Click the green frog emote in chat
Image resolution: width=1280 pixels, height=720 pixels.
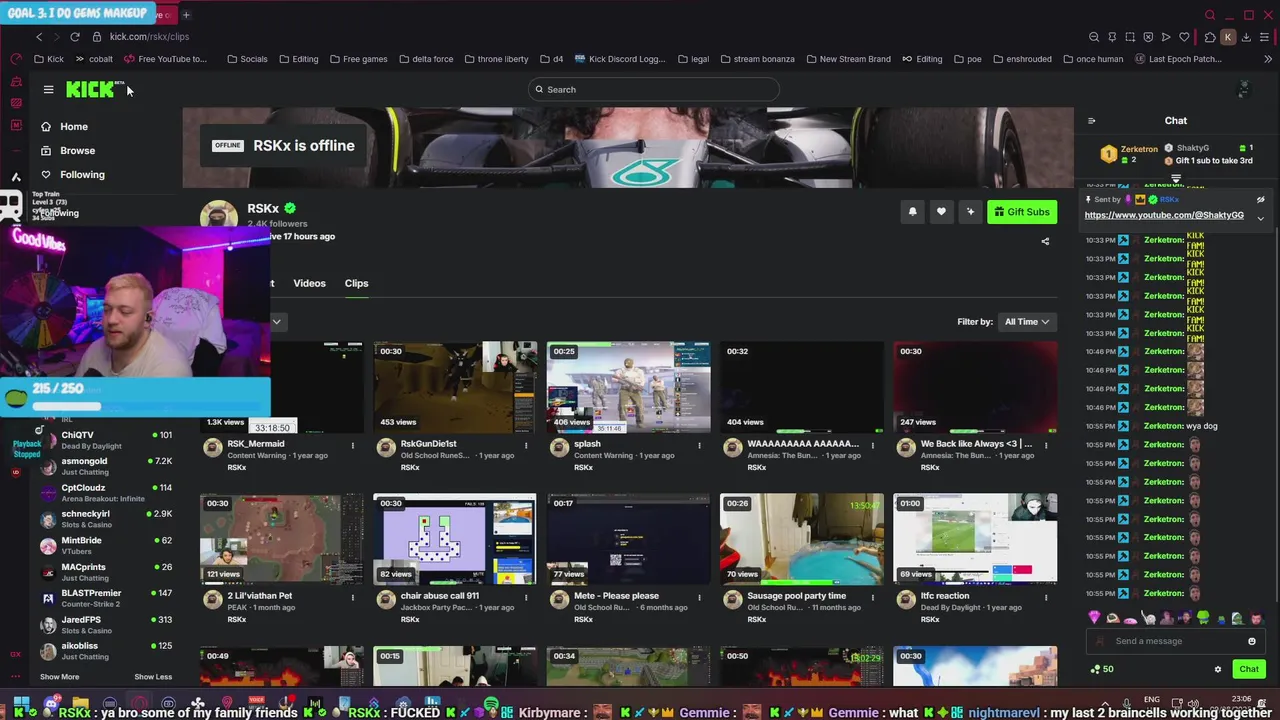point(1203,618)
